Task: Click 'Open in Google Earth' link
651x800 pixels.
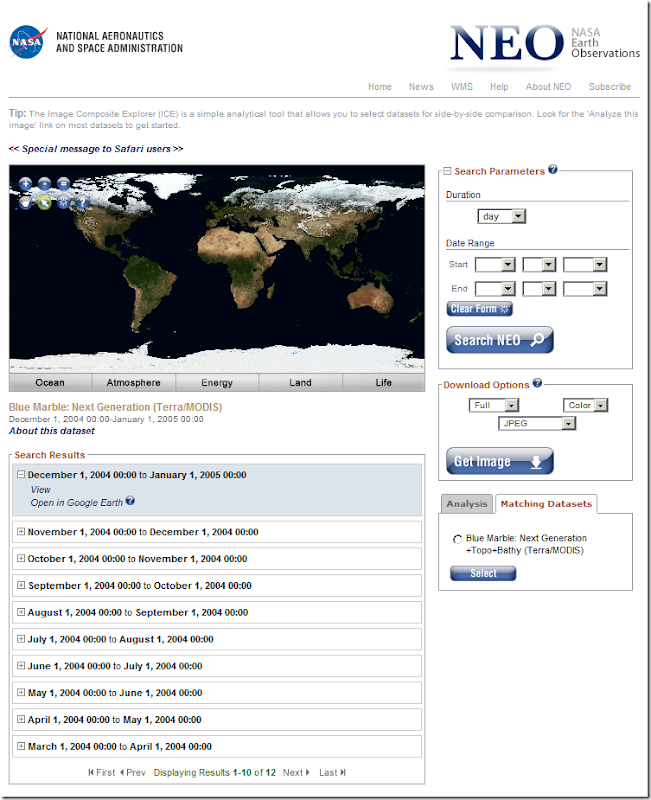Action: pyautogui.click(x=77, y=503)
